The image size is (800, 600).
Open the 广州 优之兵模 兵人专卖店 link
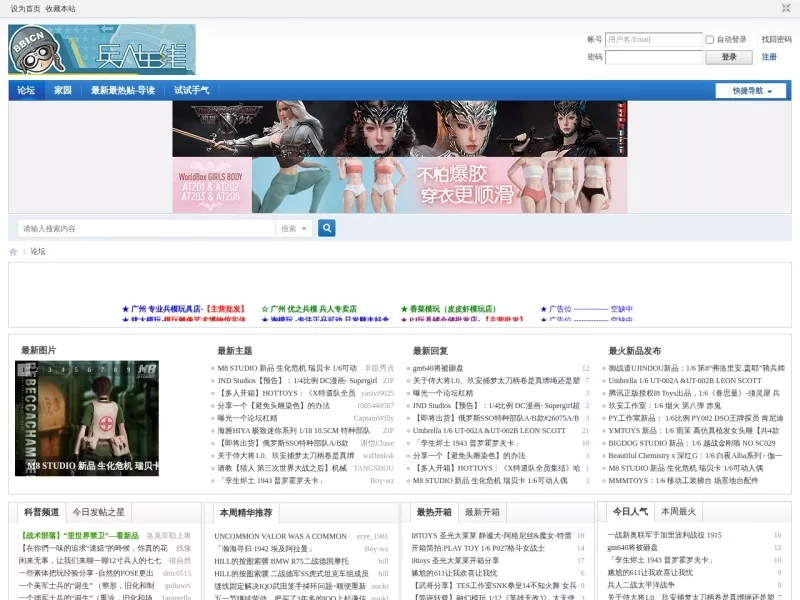[309, 309]
